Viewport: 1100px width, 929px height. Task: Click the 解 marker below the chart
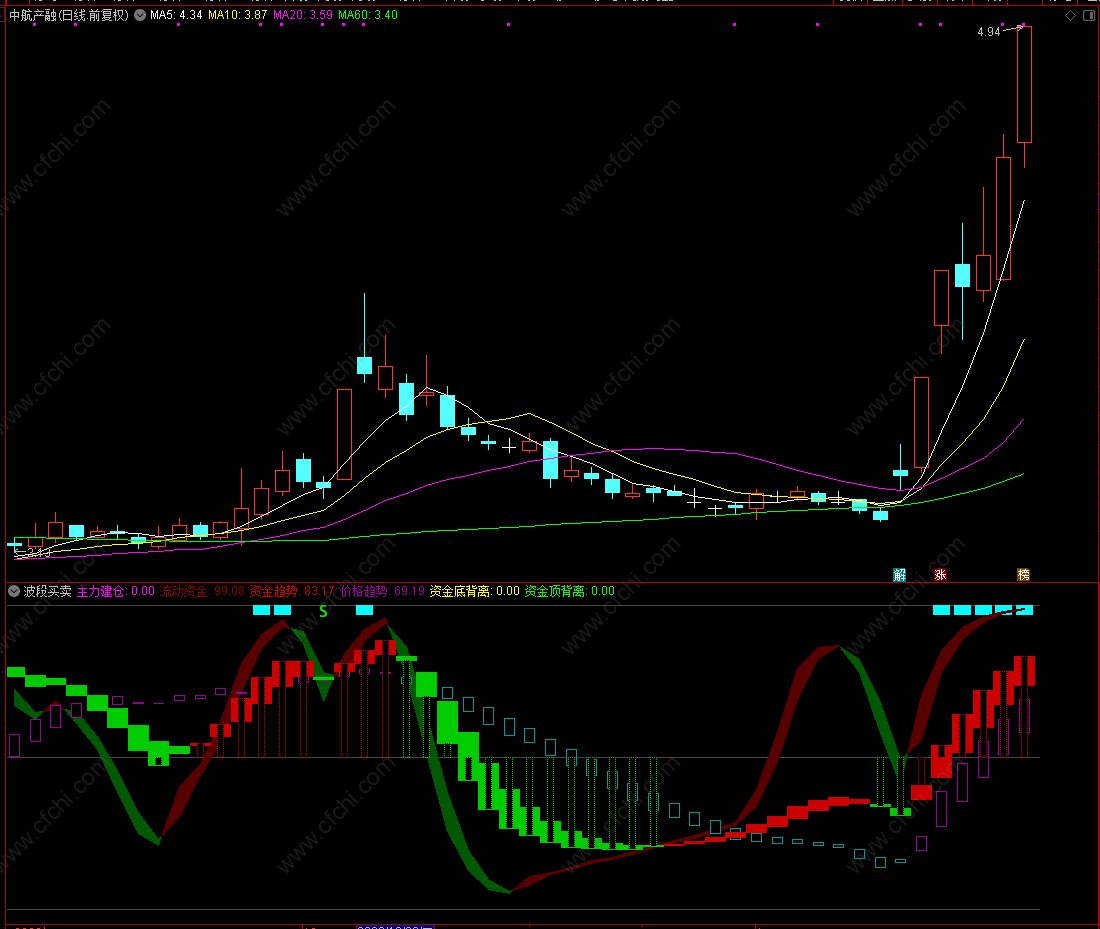pyautogui.click(x=899, y=575)
